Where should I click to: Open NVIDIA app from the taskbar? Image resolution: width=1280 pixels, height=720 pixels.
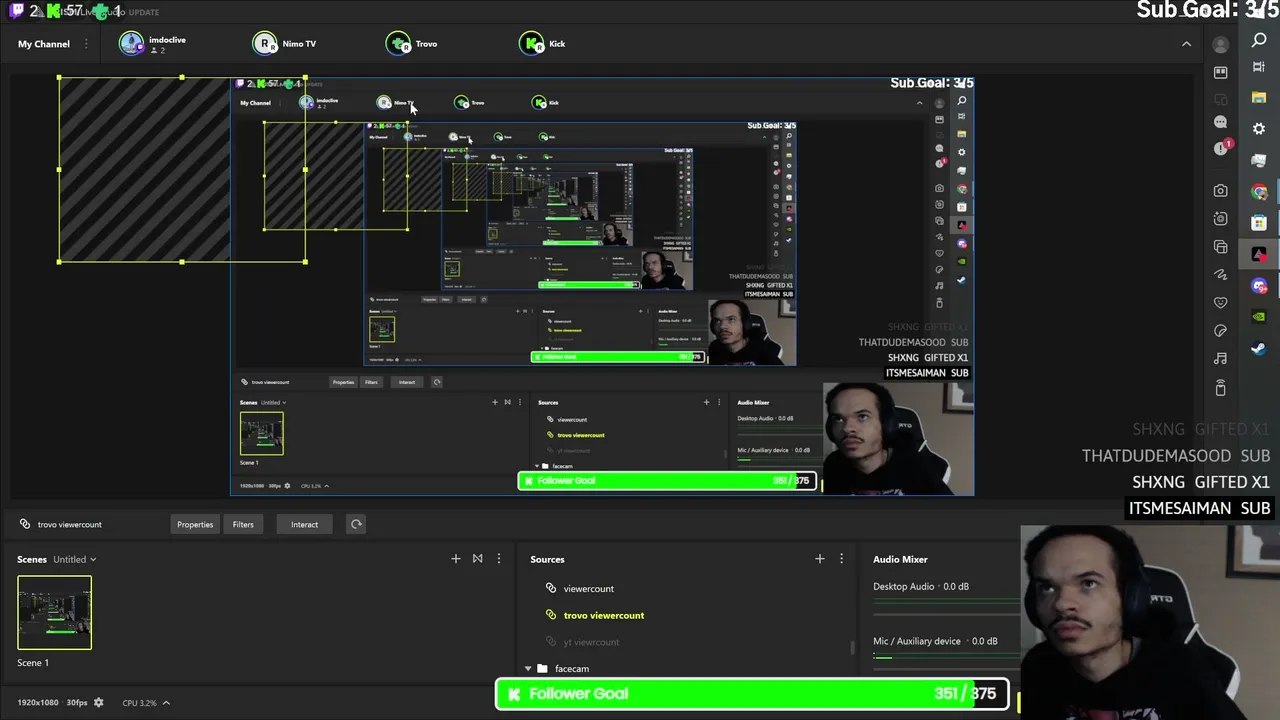[1259, 317]
